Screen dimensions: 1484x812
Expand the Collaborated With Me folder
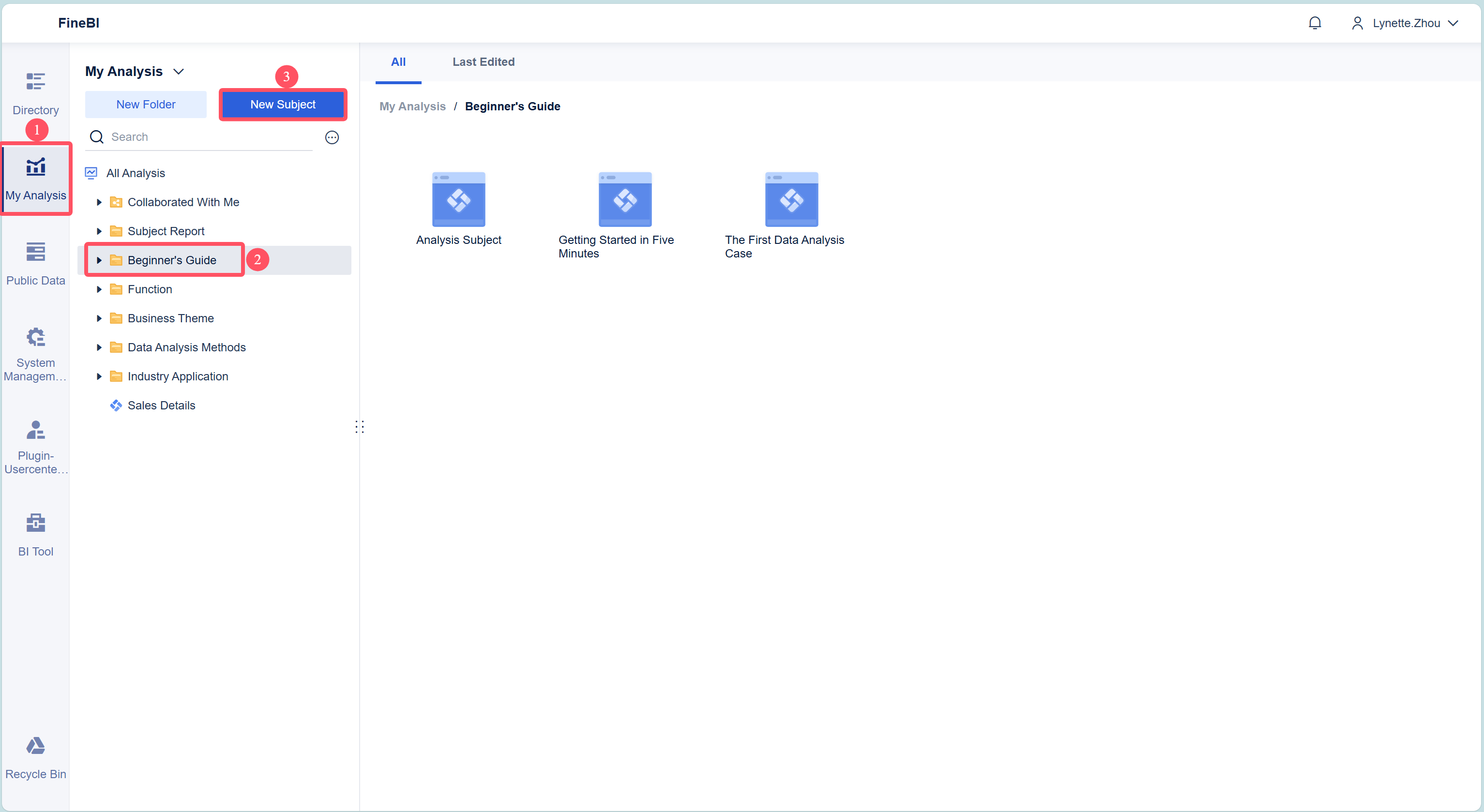point(99,202)
